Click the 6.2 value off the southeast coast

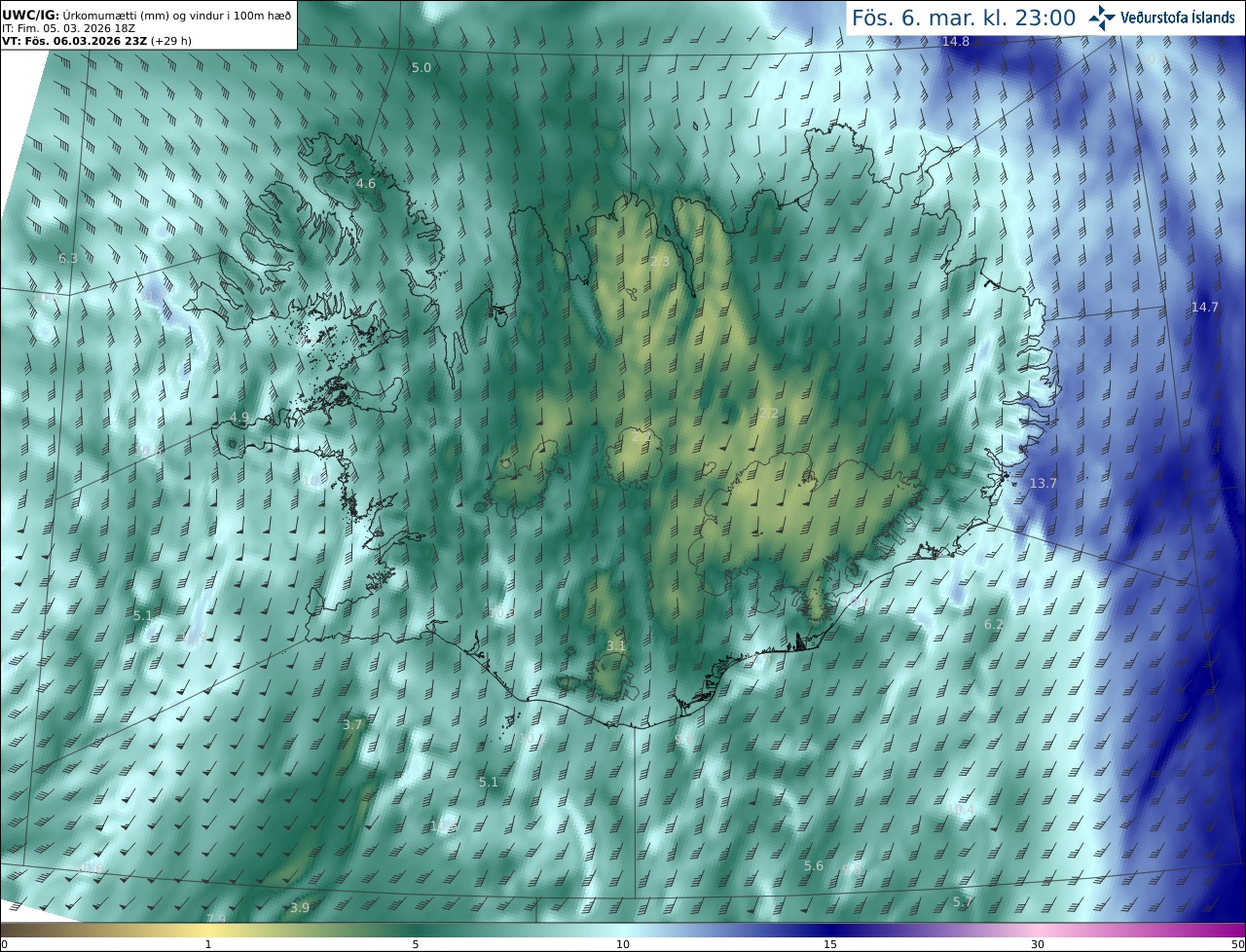(993, 624)
